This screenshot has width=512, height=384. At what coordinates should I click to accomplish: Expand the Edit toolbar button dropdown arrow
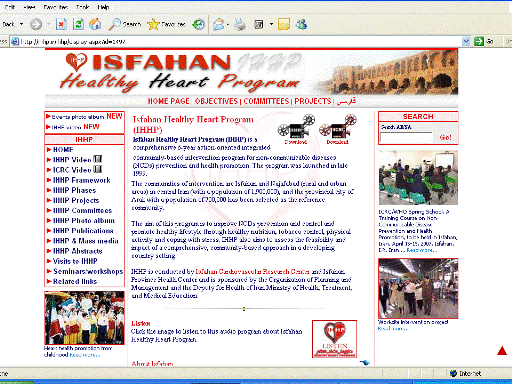[271, 24]
